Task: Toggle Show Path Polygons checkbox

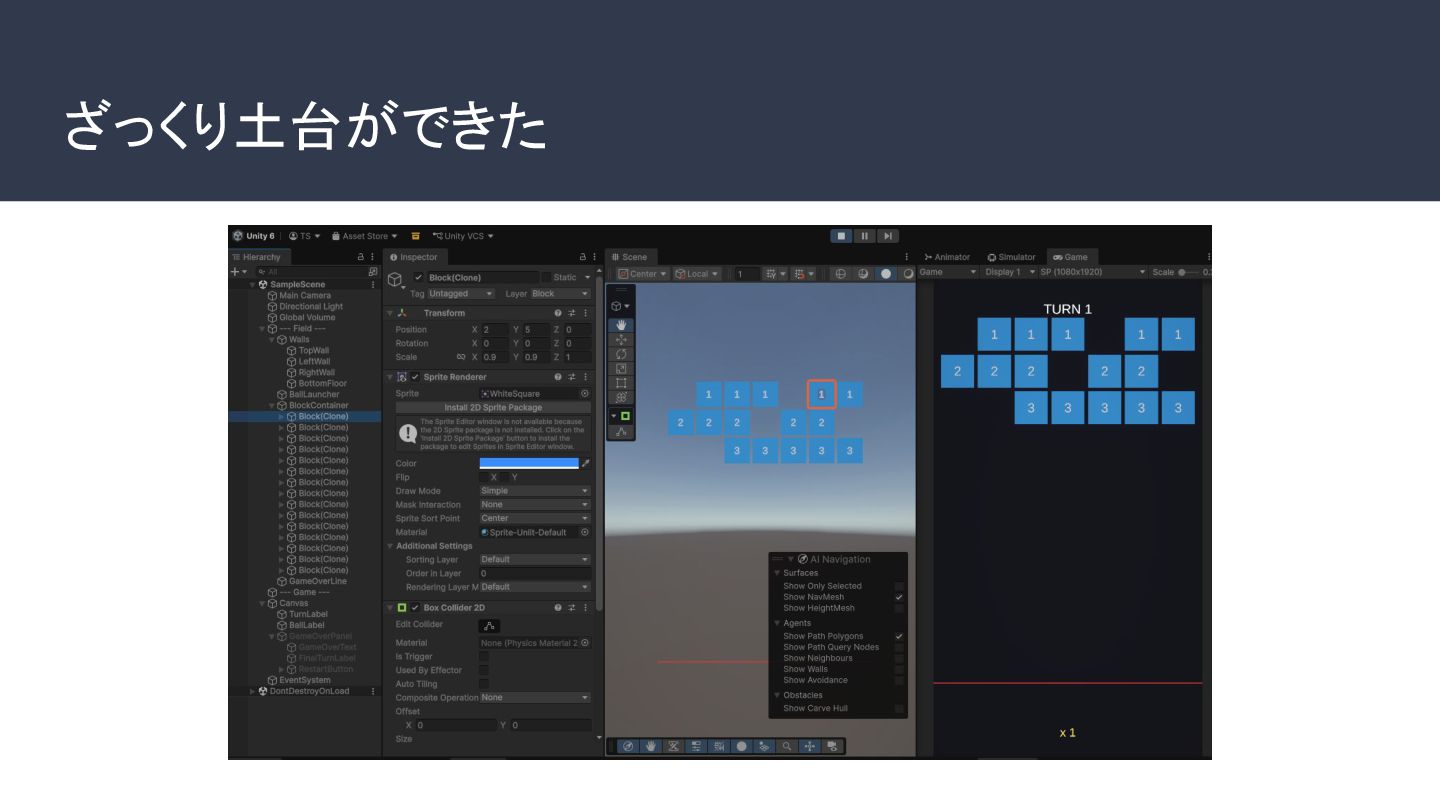Action: [899, 636]
